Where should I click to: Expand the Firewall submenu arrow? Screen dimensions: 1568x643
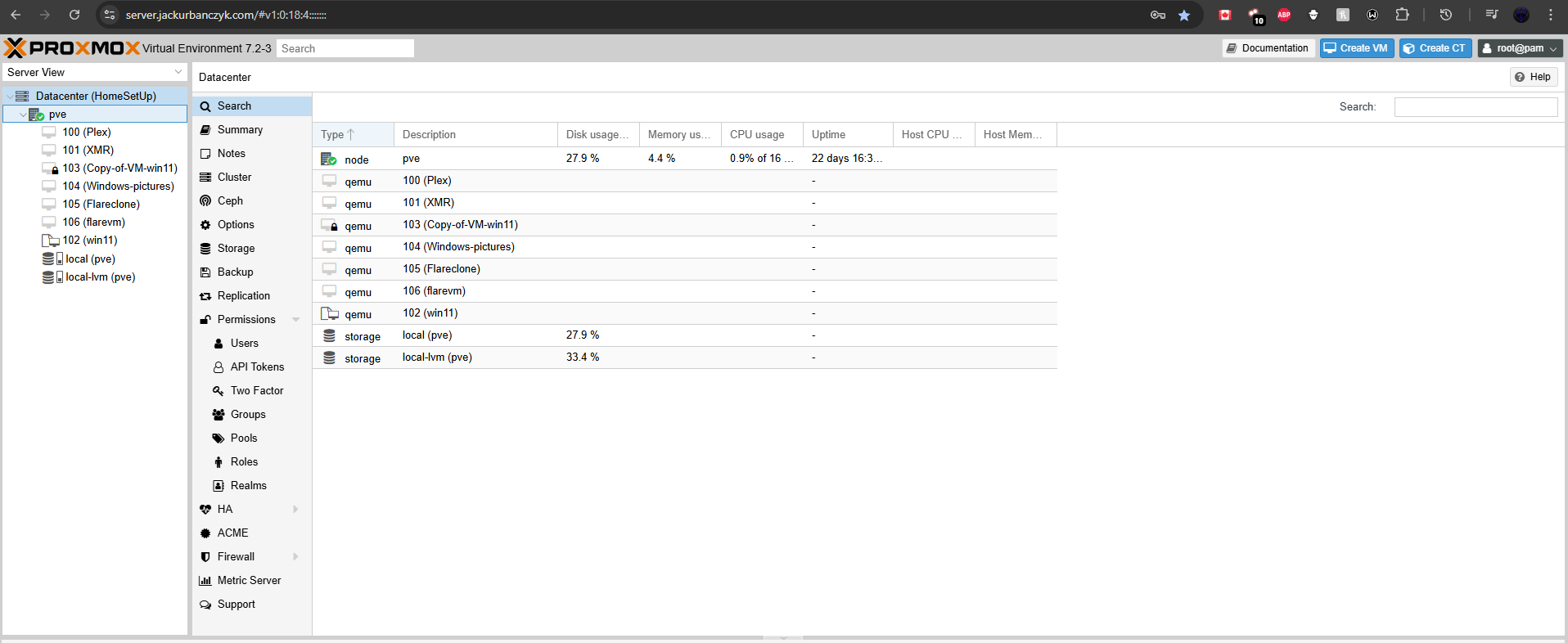point(295,557)
